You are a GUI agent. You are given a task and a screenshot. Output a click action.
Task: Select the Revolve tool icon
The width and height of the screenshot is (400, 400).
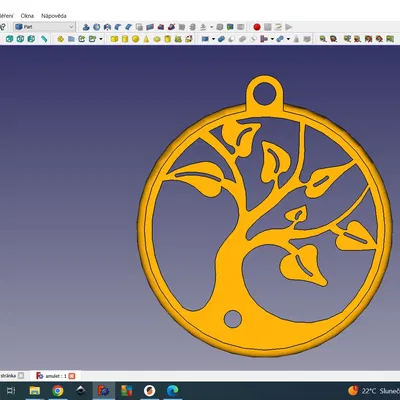97,27
